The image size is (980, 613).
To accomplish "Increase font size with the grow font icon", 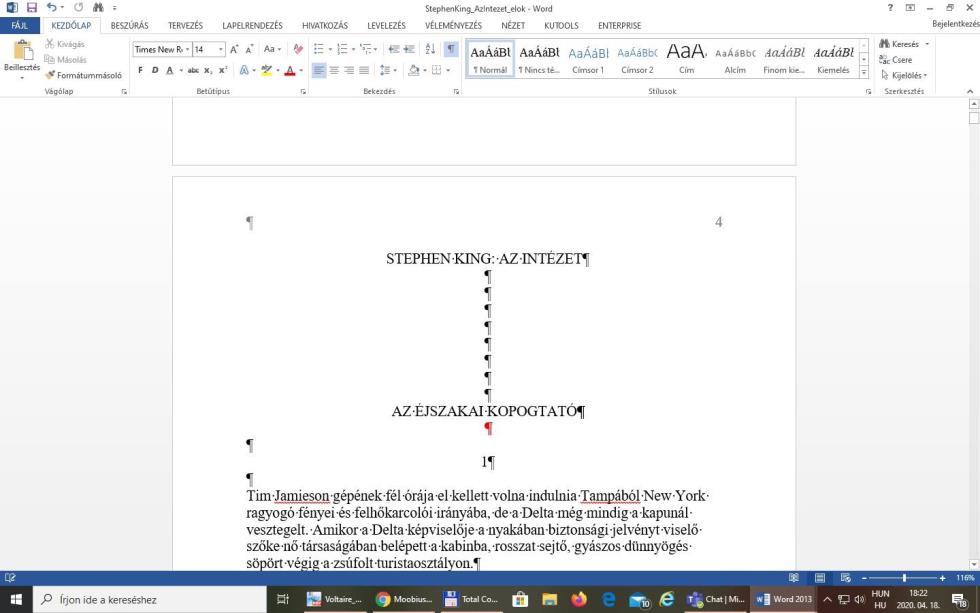I will click(x=234, y=49).
